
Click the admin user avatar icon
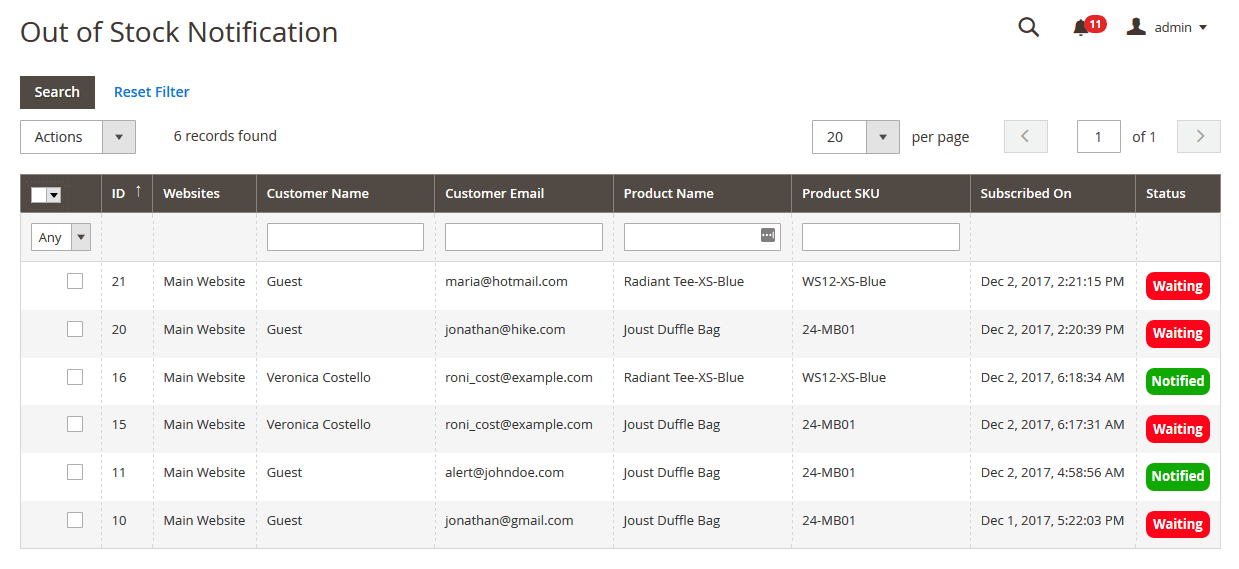[x=1136, y=27]
